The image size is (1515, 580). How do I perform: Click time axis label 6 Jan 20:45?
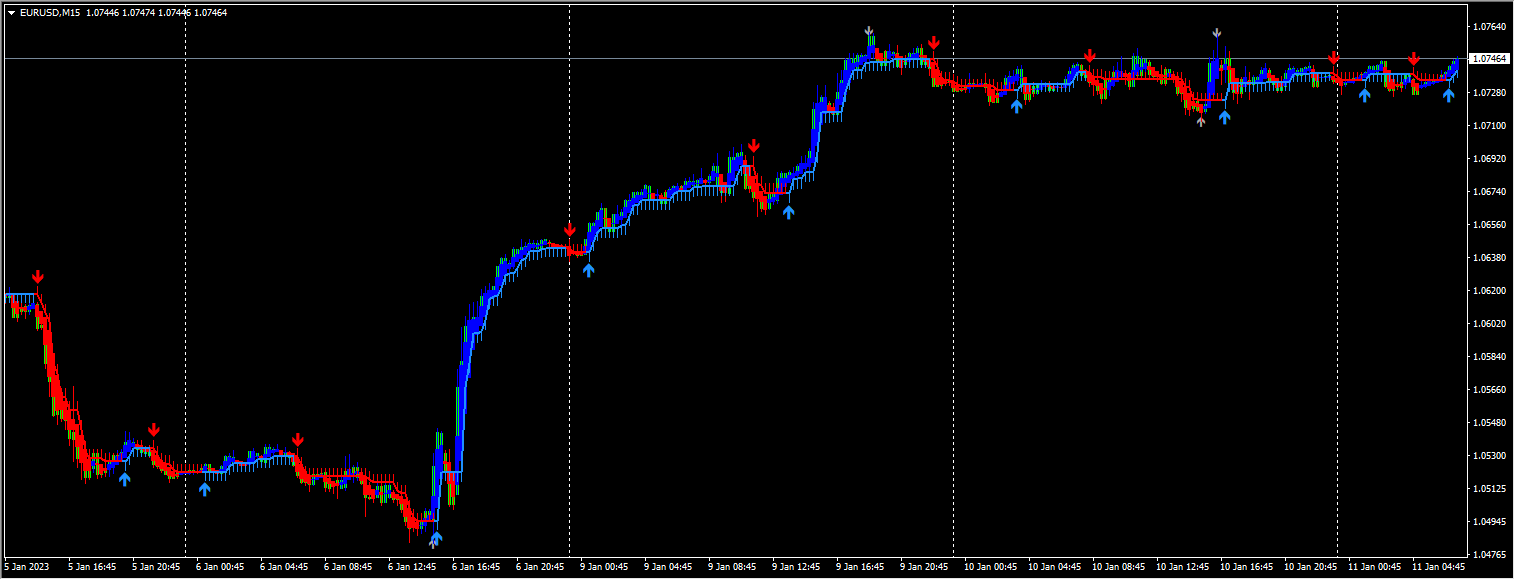pos(540,567)
